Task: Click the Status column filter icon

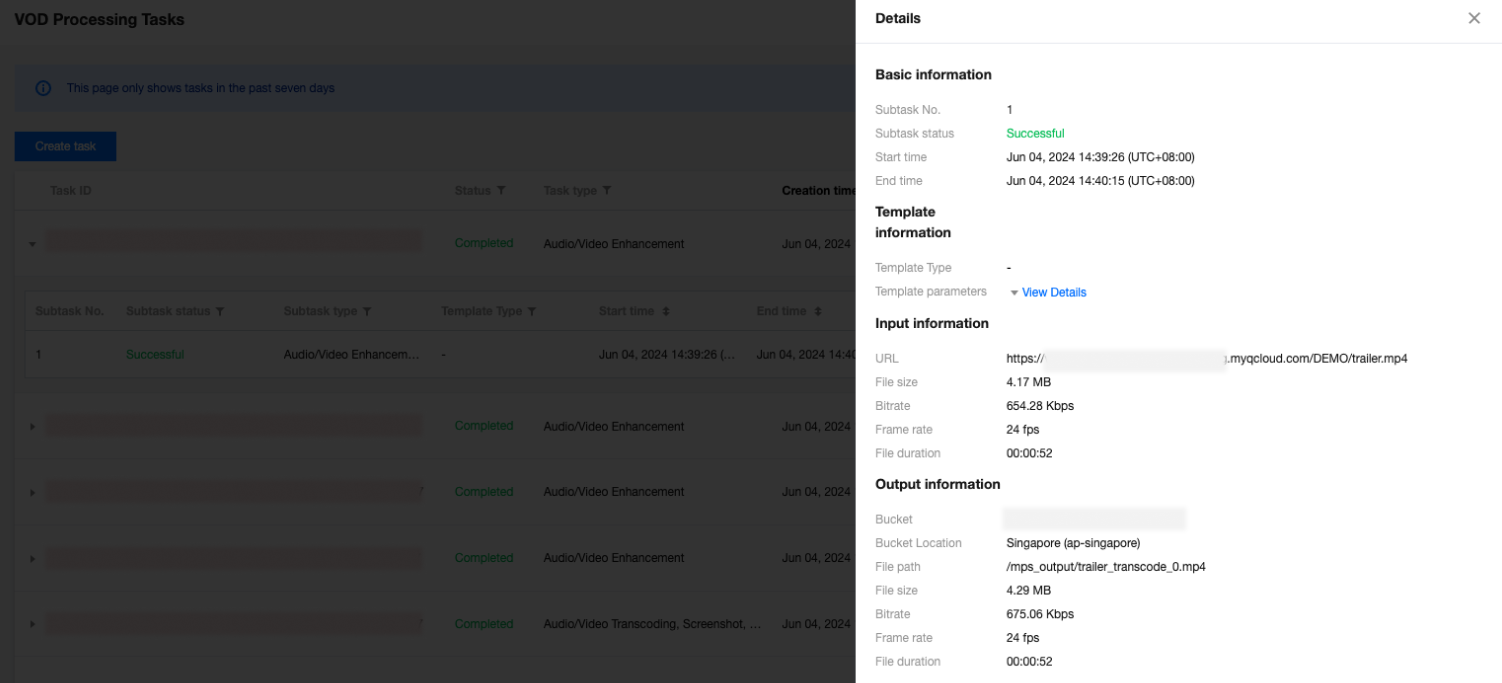Action: (x=501, y=191)
